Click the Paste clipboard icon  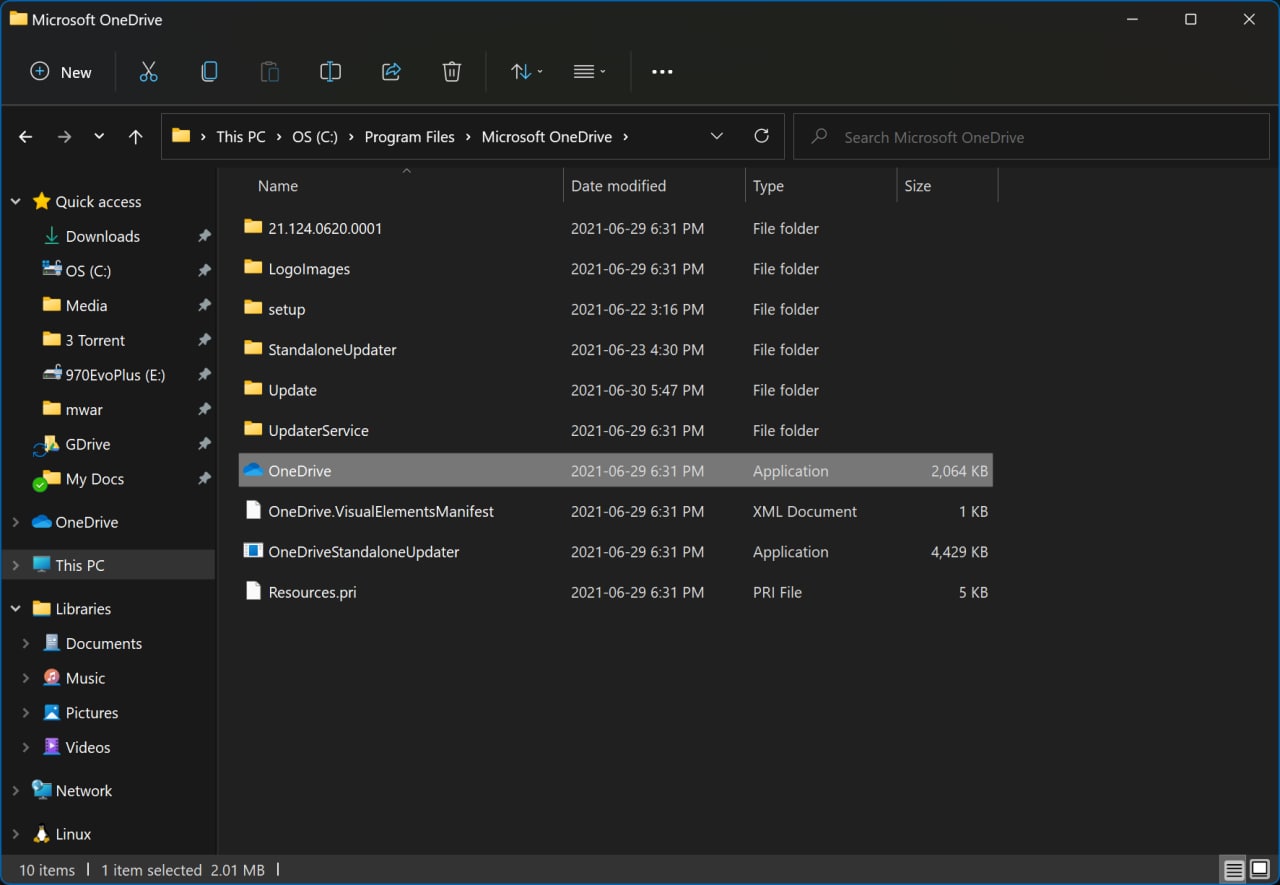click(x=269, y=72)
